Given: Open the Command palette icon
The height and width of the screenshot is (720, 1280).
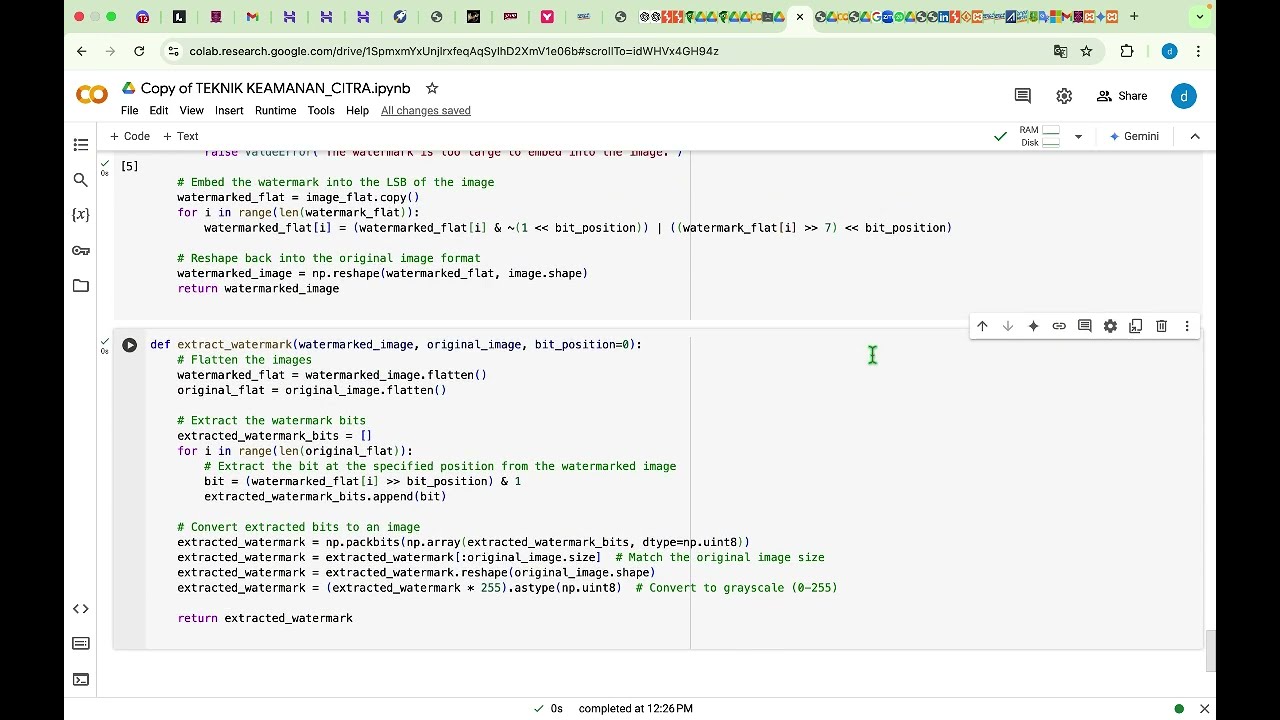Looking at the screenshot, I should pos(81,644).
